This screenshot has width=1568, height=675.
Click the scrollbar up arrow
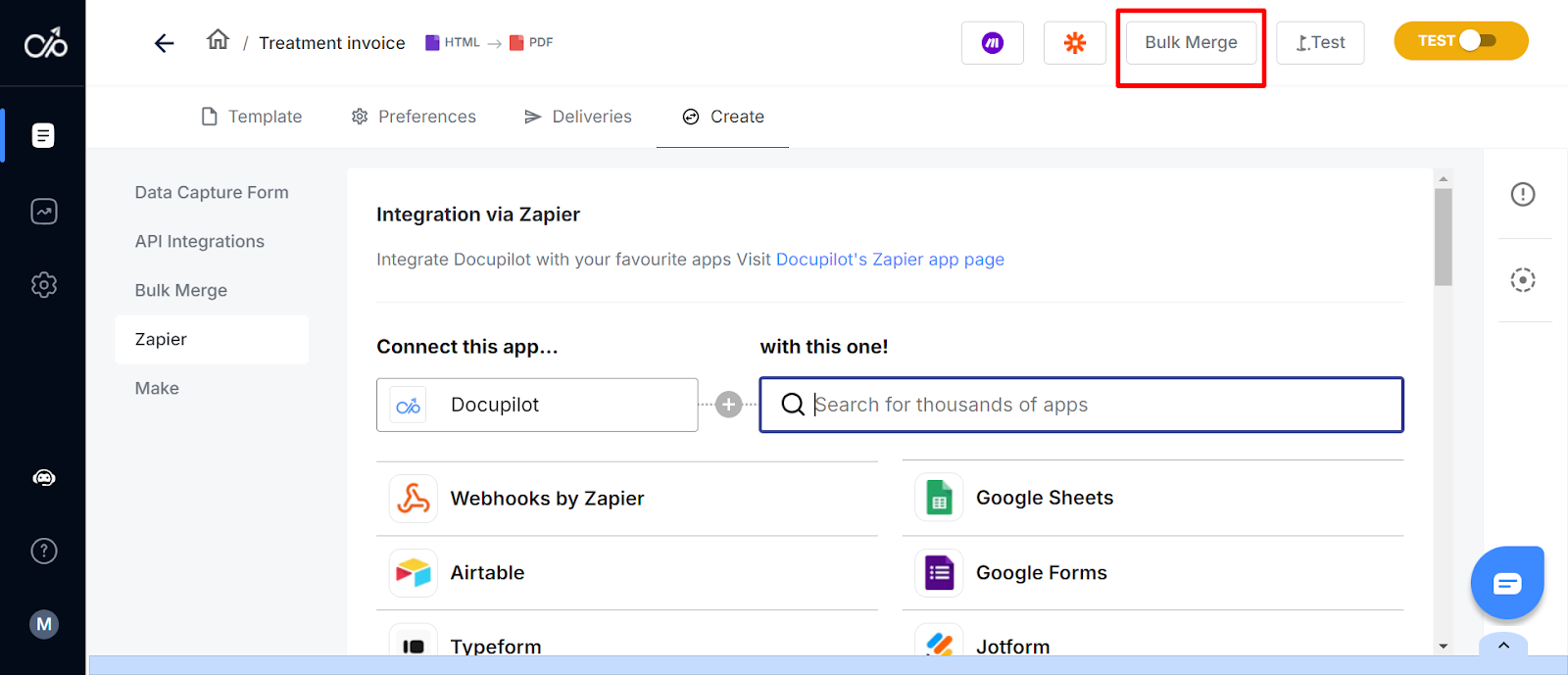[x=1443, y=179]
